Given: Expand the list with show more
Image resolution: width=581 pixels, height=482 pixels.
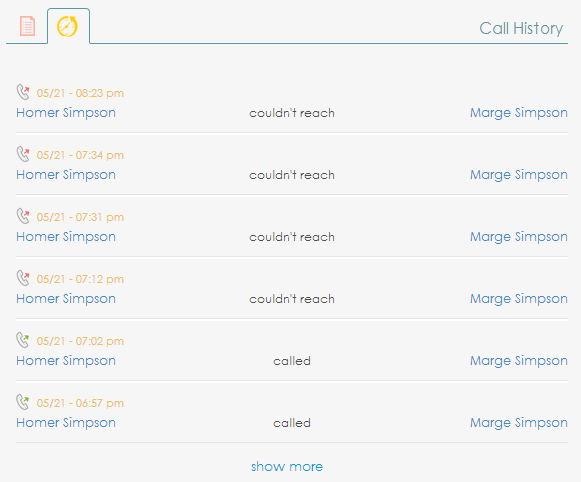Looking at the screenshot, I should click(287, 466).
